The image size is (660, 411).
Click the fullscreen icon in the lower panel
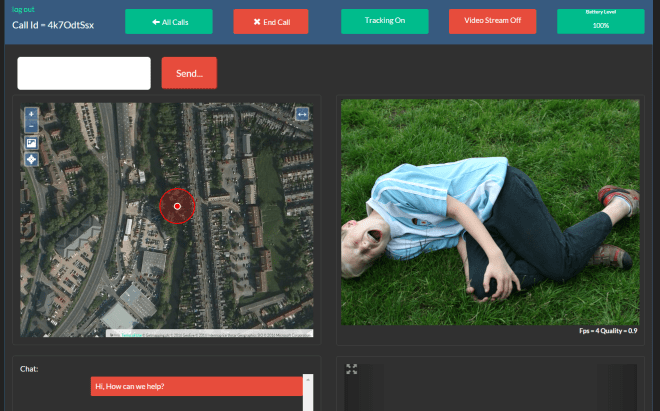coord(352,369)
